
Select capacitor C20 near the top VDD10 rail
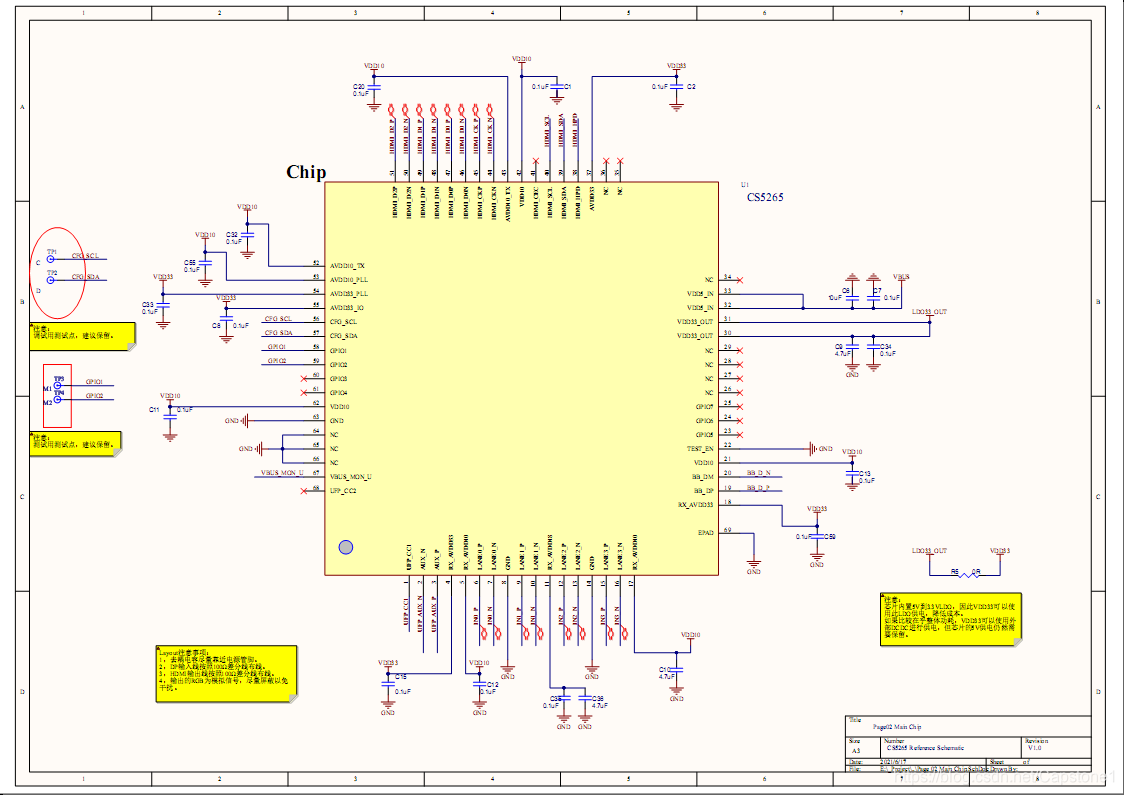[x=373, y=87]
